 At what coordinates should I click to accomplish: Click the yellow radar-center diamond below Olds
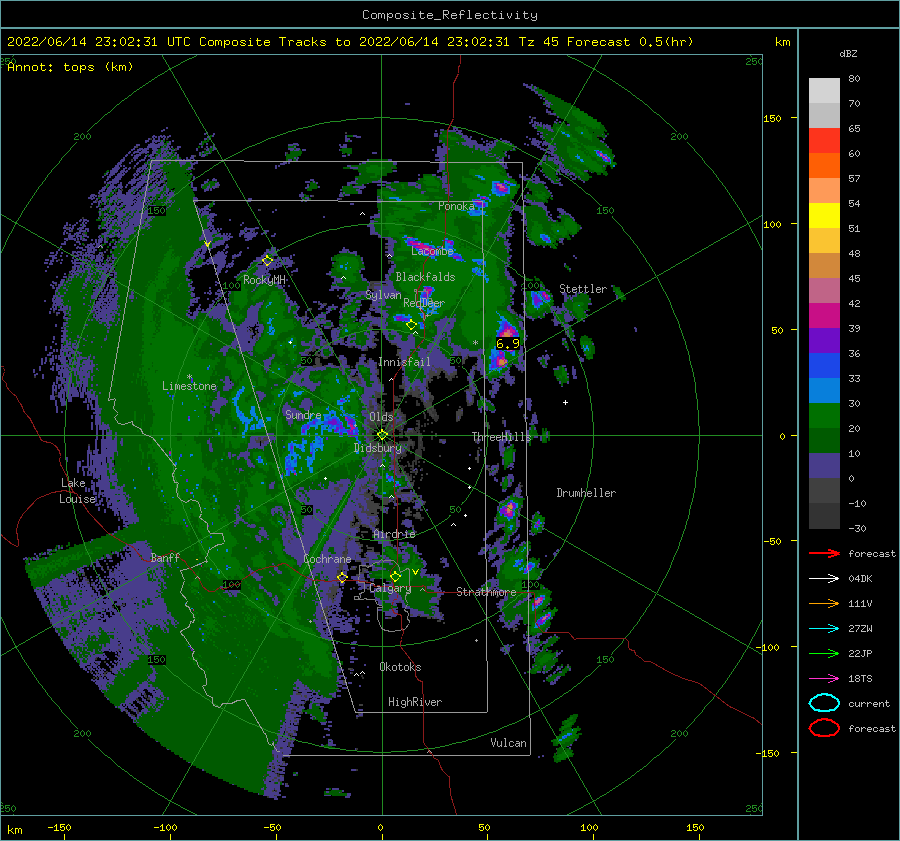click(382, 435)
